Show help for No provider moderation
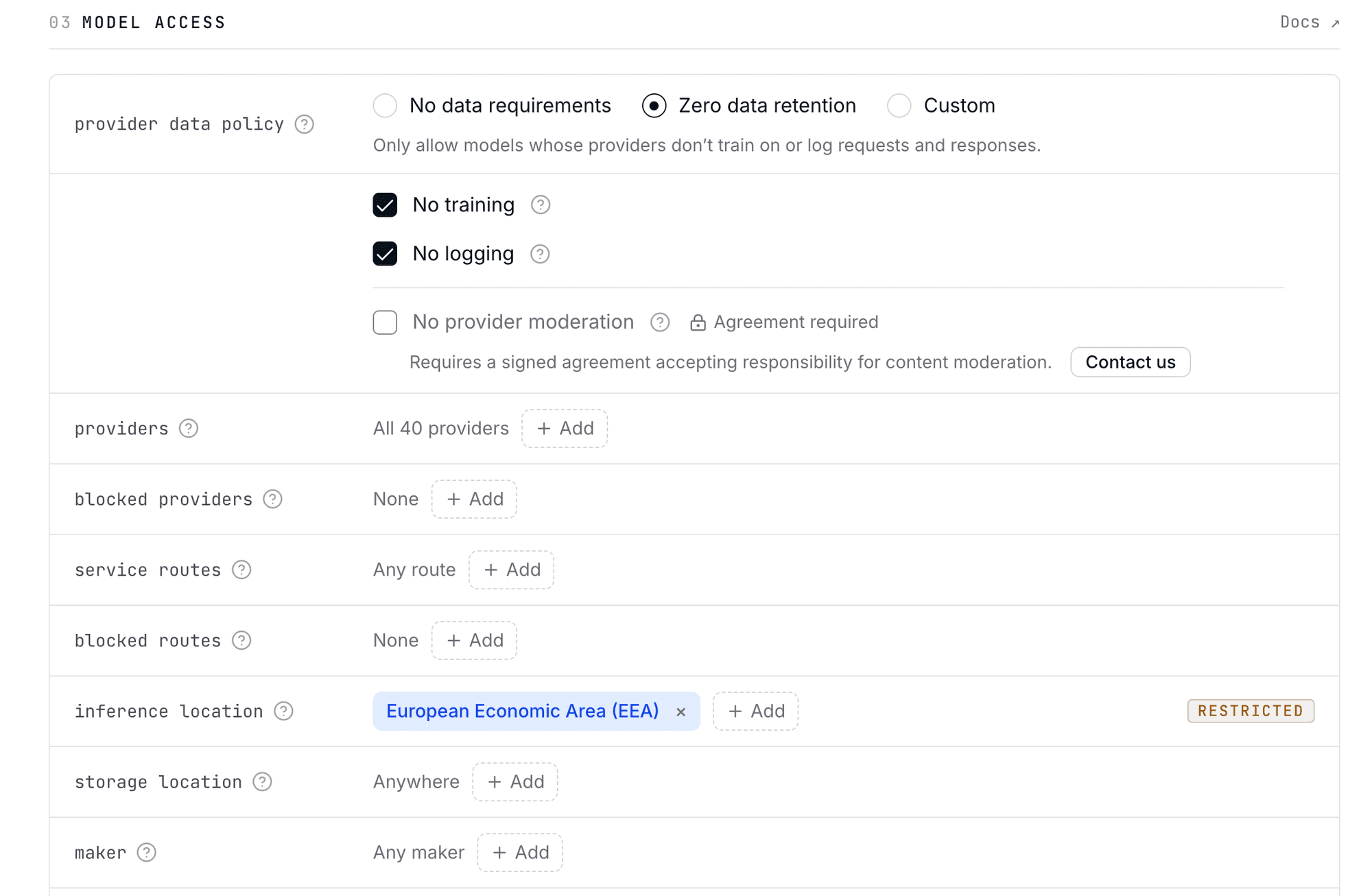This screenshot has height=896, width=1372. click(x=660, y=322)
